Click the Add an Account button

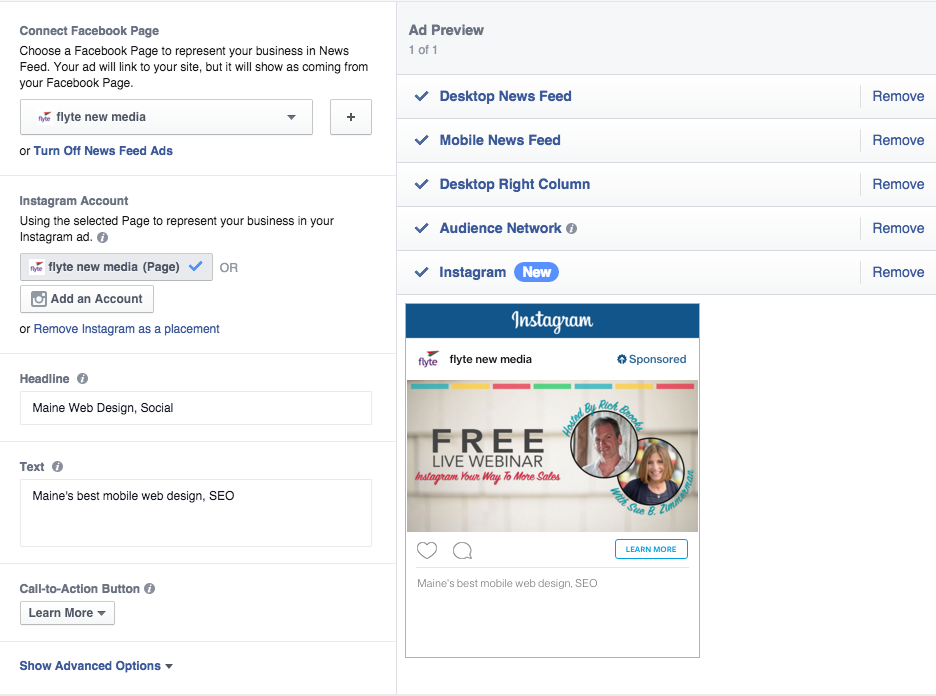click(87, 299)
